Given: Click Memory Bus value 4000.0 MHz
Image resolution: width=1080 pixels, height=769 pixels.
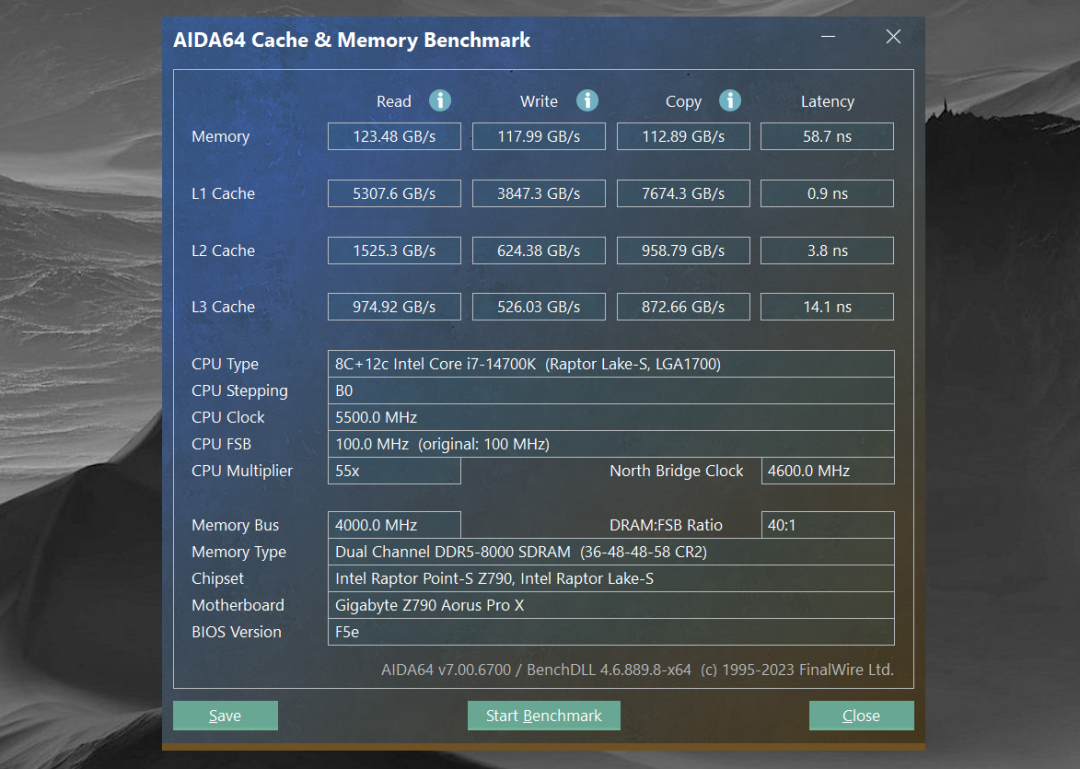Looking at the screenshot, I should tap(394, 525).
